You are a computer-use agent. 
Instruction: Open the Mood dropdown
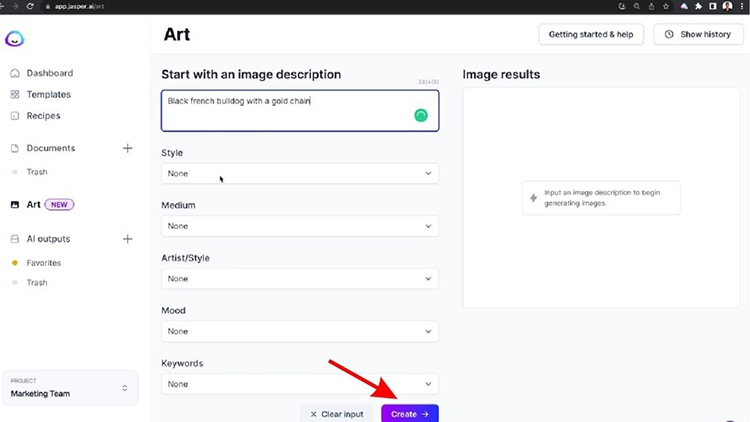[x=300, y=331]
